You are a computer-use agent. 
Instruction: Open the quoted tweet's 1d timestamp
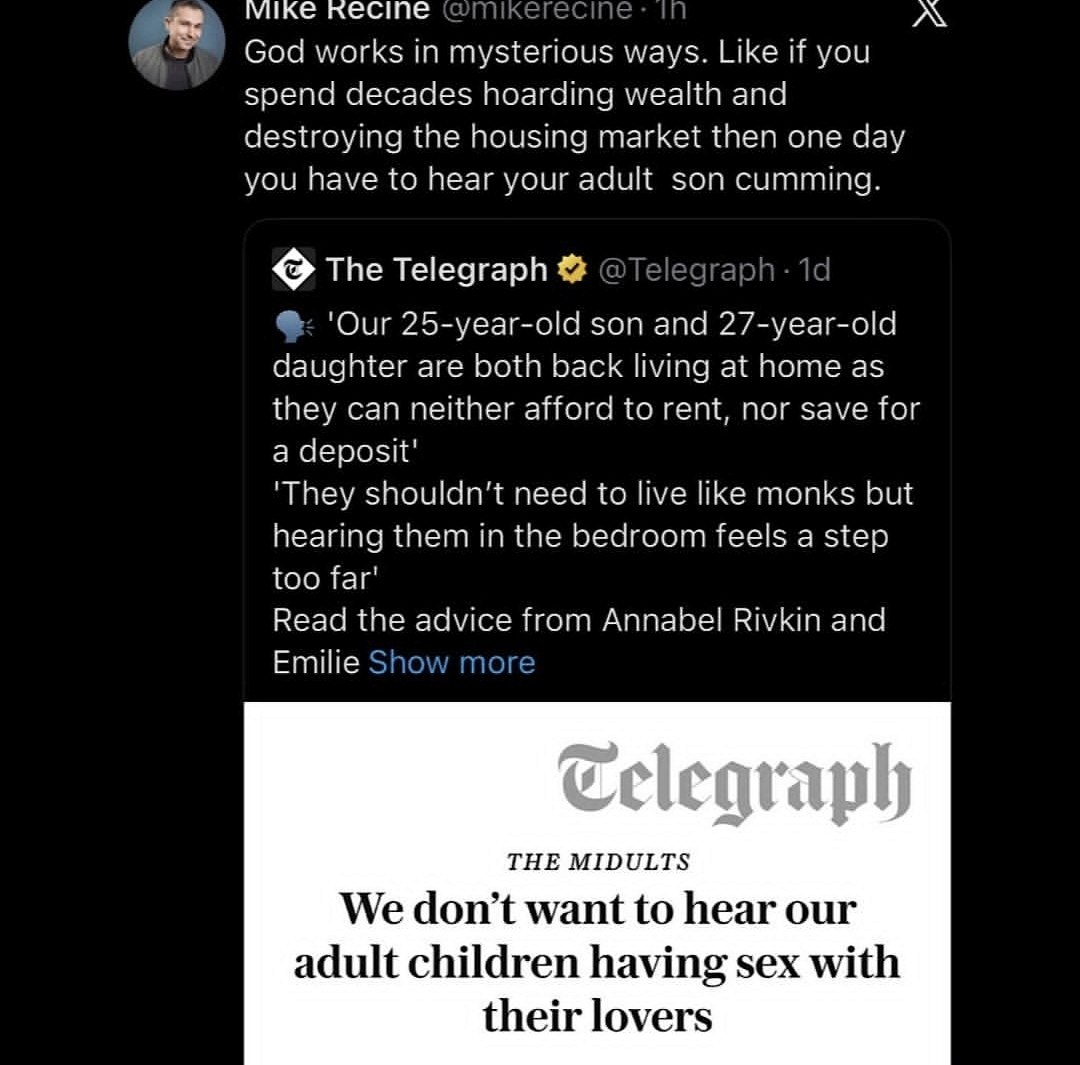(x=814, y=269)
